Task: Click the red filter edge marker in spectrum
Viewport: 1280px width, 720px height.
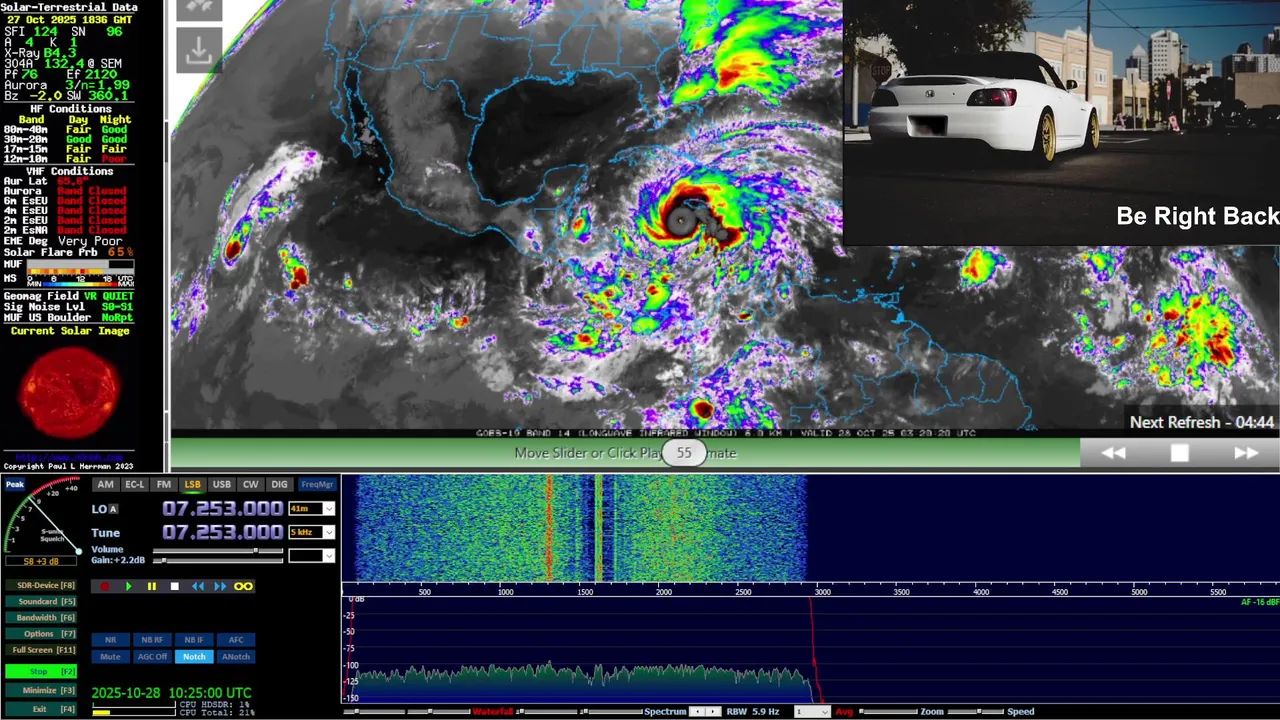Action: click(814, 650)
